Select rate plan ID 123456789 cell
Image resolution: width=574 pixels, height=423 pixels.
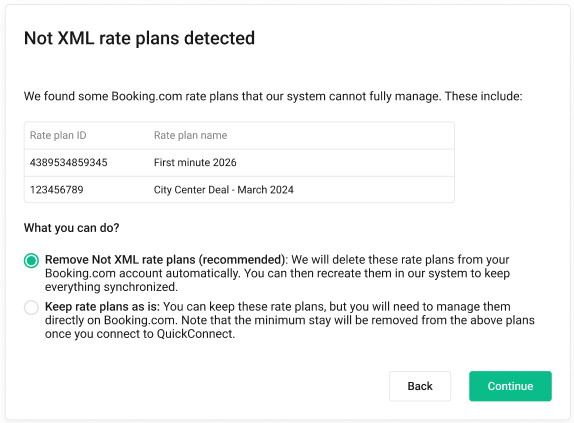click(57, 190)
